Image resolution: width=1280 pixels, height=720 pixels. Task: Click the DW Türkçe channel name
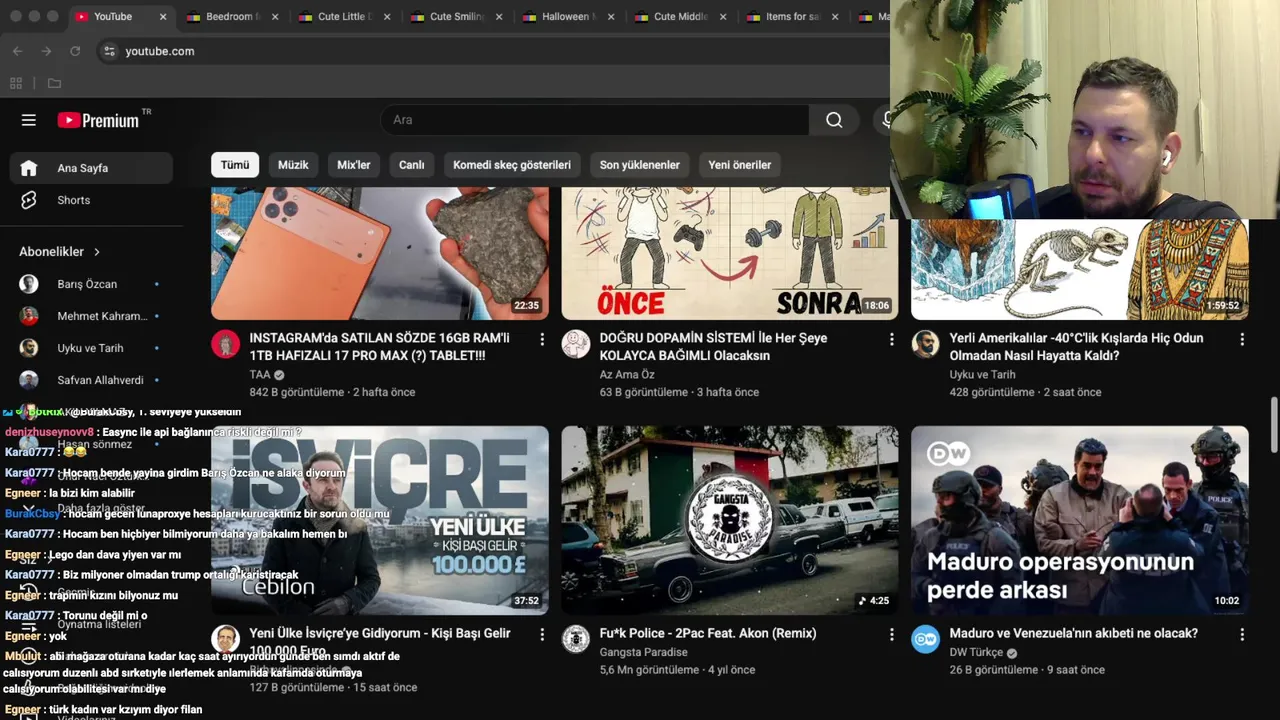[976, 652]
